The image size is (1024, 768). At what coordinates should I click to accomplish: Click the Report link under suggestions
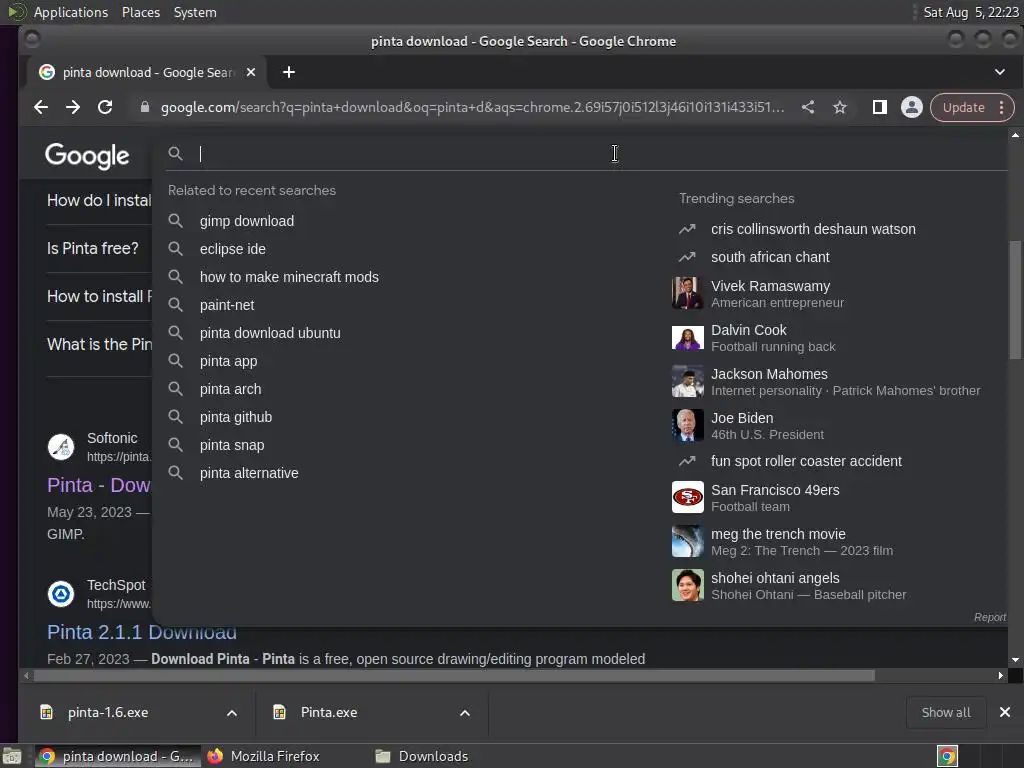pyautogui.click(x=989, y=617)
